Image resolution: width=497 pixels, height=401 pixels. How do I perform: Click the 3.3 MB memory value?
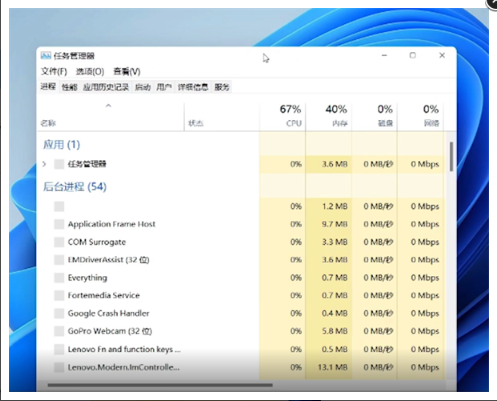(335, 242)
